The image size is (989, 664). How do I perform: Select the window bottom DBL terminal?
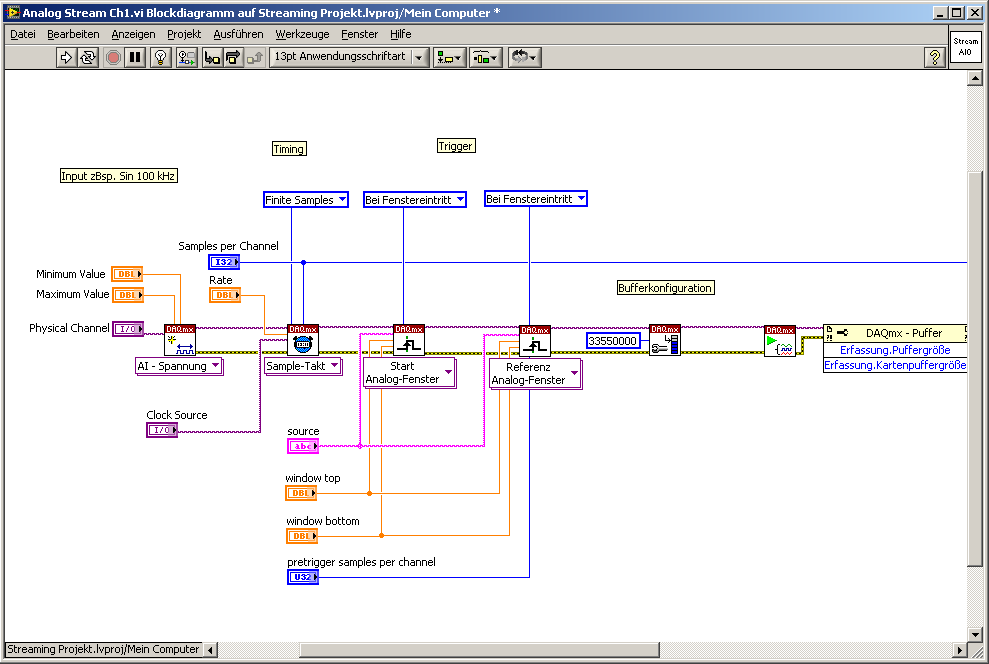pos(301,536)
